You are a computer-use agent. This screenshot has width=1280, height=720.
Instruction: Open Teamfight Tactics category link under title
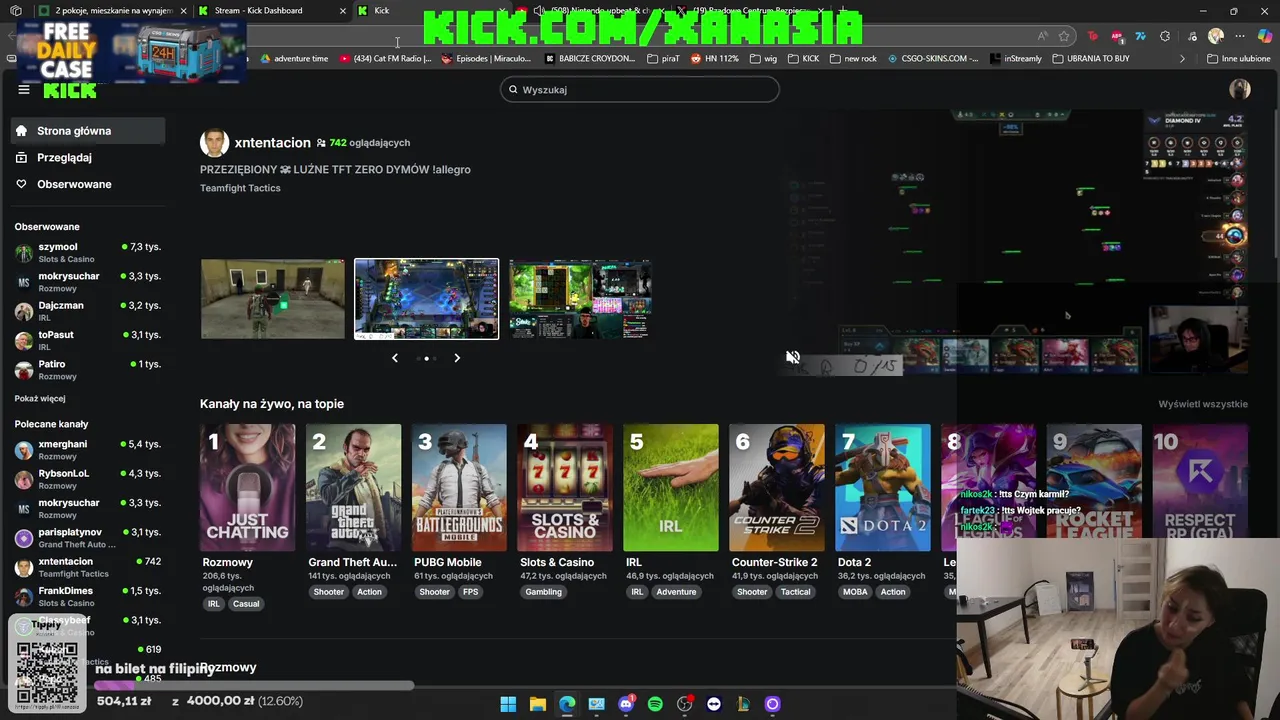240,188
